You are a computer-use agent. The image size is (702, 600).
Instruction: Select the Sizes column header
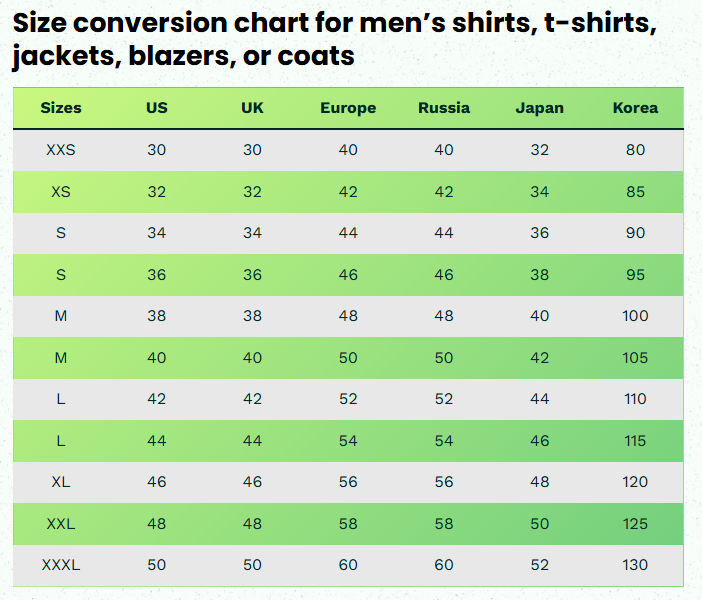[61, 108]
